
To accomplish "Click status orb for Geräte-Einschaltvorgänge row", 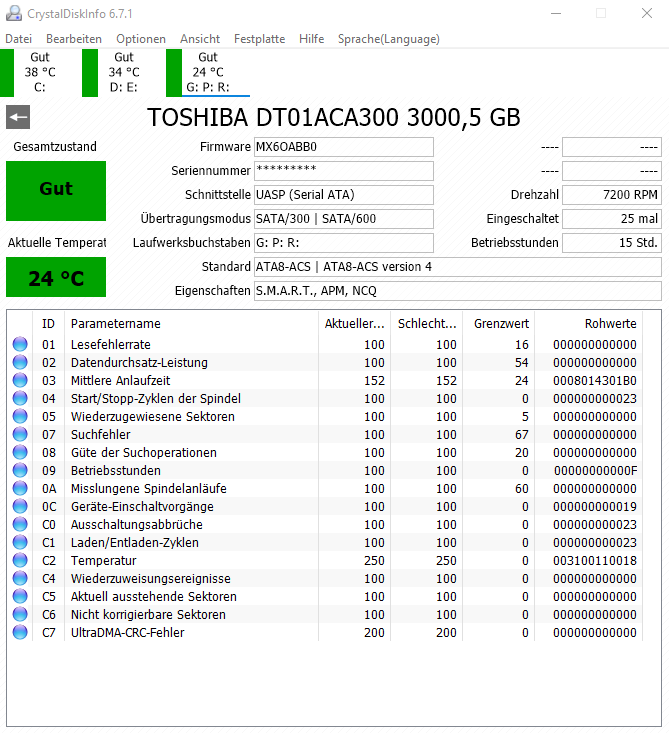I will (x=20, y=506).
